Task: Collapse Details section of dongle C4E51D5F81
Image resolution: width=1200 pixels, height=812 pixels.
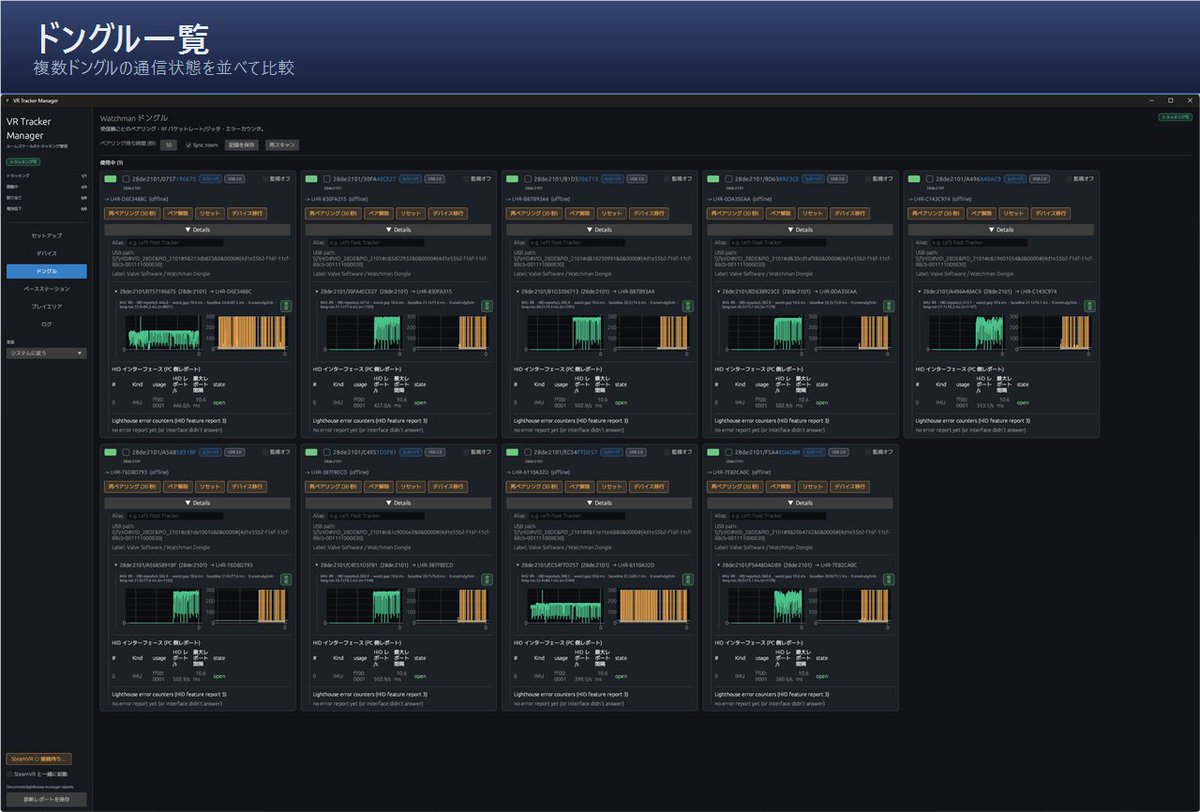Action: (x=397, y=503)
